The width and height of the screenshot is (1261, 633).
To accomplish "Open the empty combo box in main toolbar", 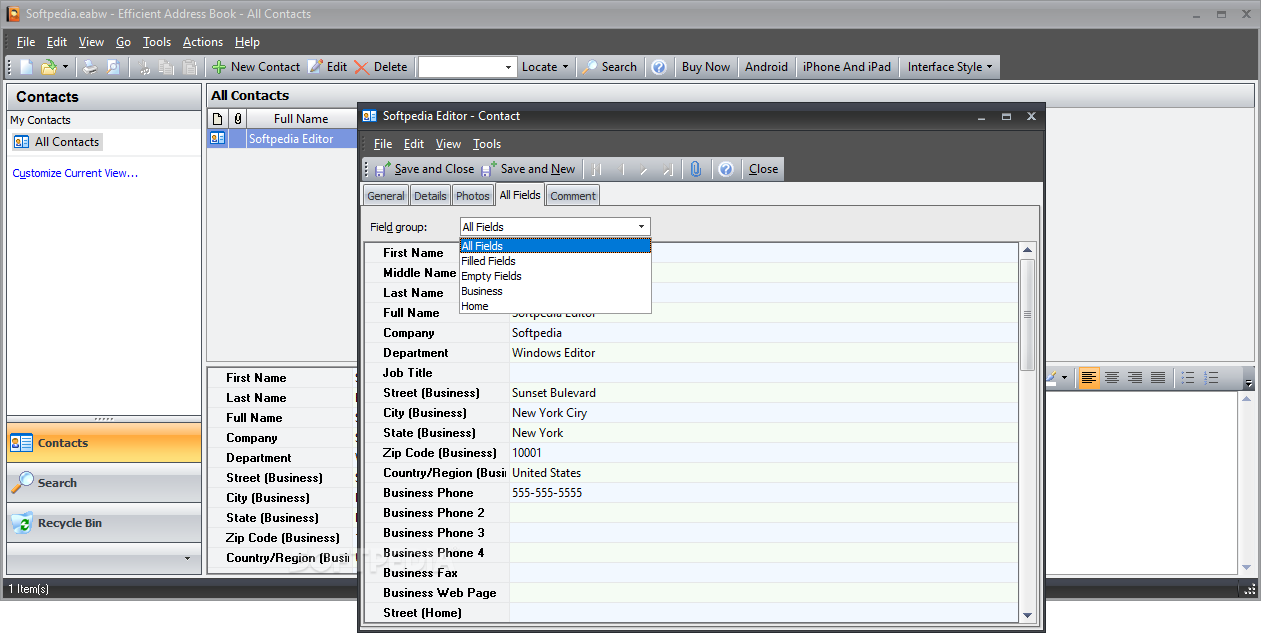I will pos(467,67).
